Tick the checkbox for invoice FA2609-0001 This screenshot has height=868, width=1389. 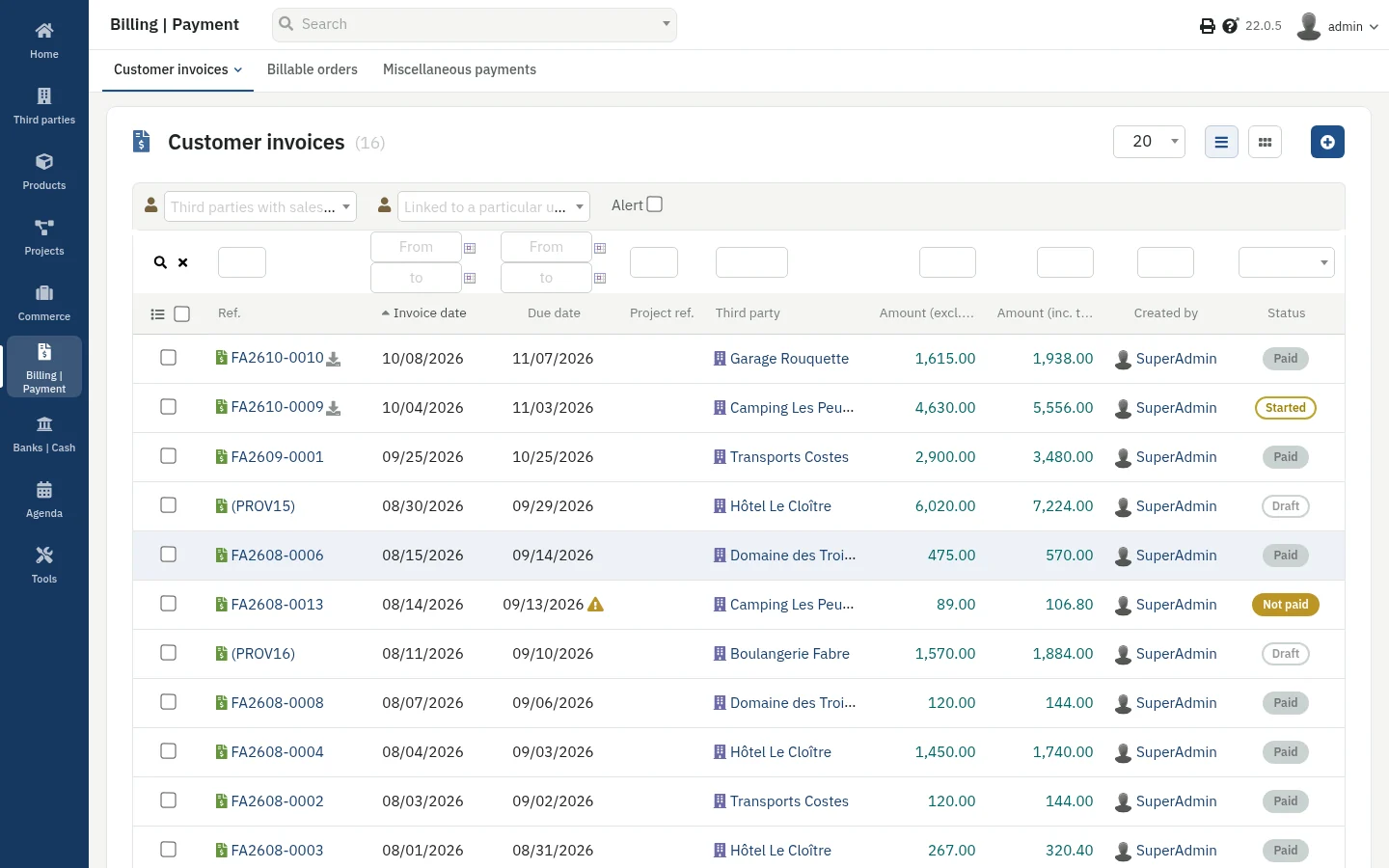[x=168, y=456]
